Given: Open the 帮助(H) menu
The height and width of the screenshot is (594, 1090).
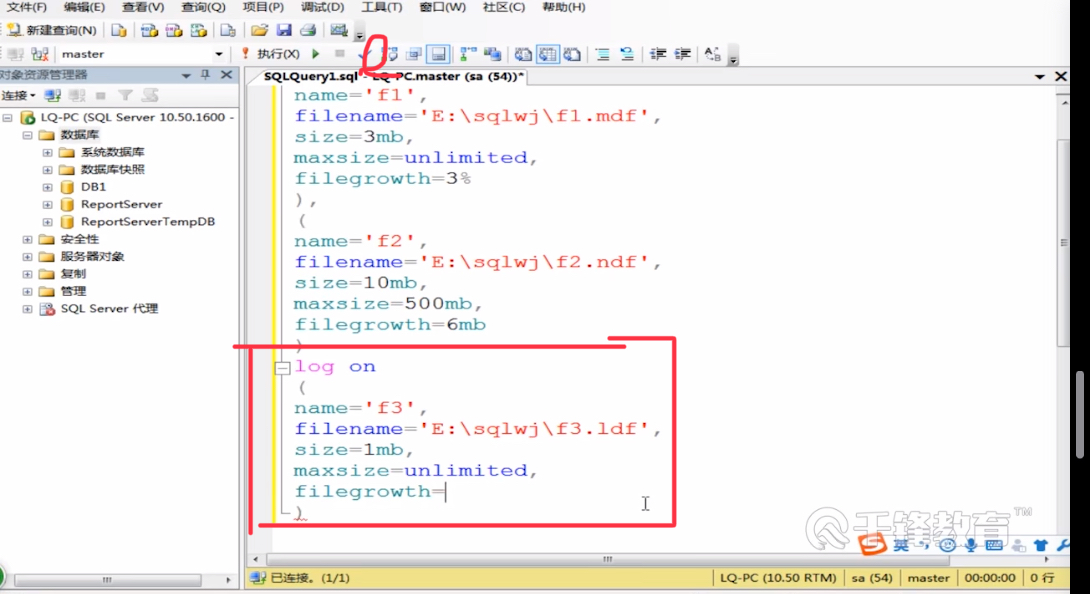Looking at the screenshot, I should click(564, 7).
